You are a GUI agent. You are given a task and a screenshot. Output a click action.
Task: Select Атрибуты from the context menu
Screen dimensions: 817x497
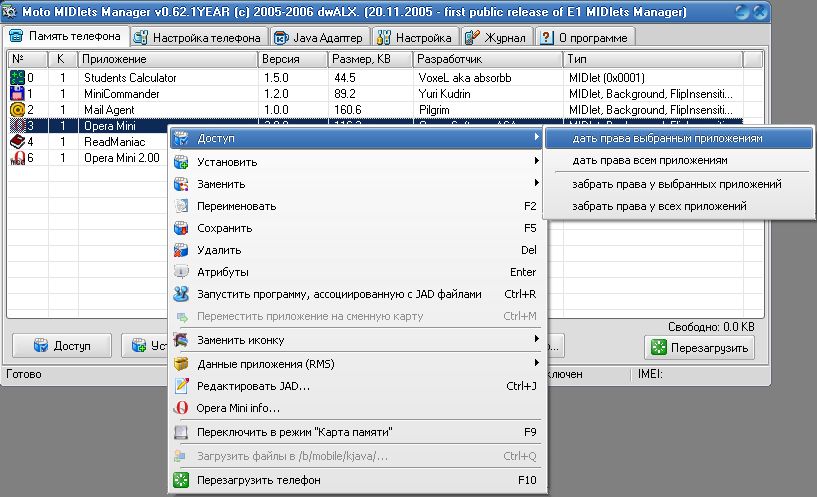pyautogui.click(x=357, y=272)
